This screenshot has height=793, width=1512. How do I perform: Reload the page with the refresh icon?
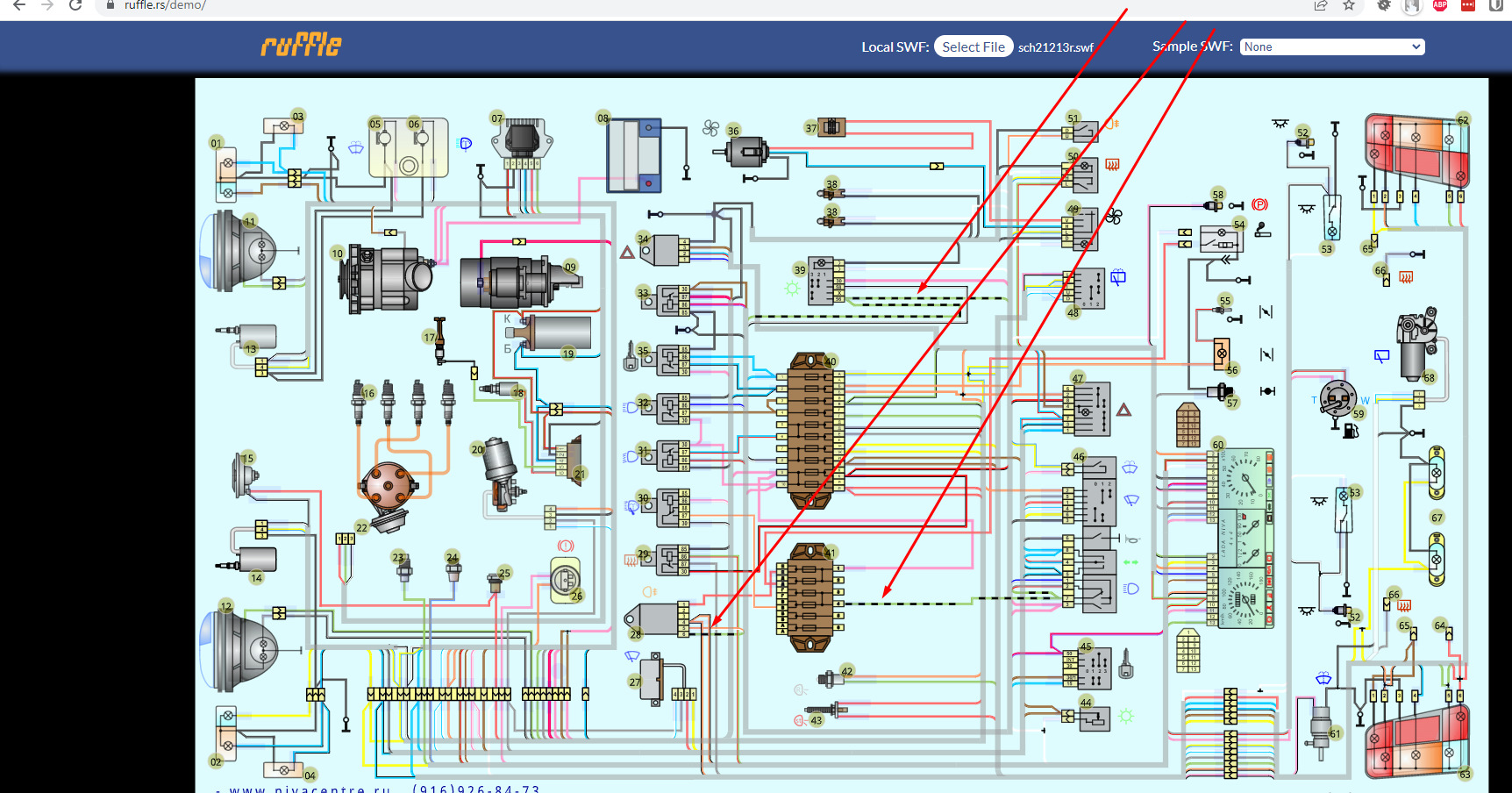pos(75,5)
